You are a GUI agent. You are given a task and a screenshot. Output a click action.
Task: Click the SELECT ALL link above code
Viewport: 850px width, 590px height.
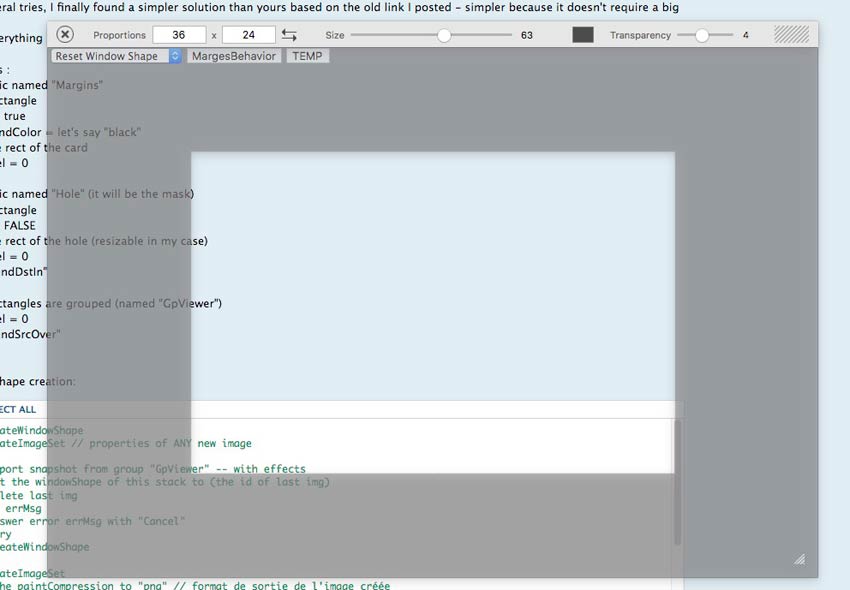click(18, 410)
